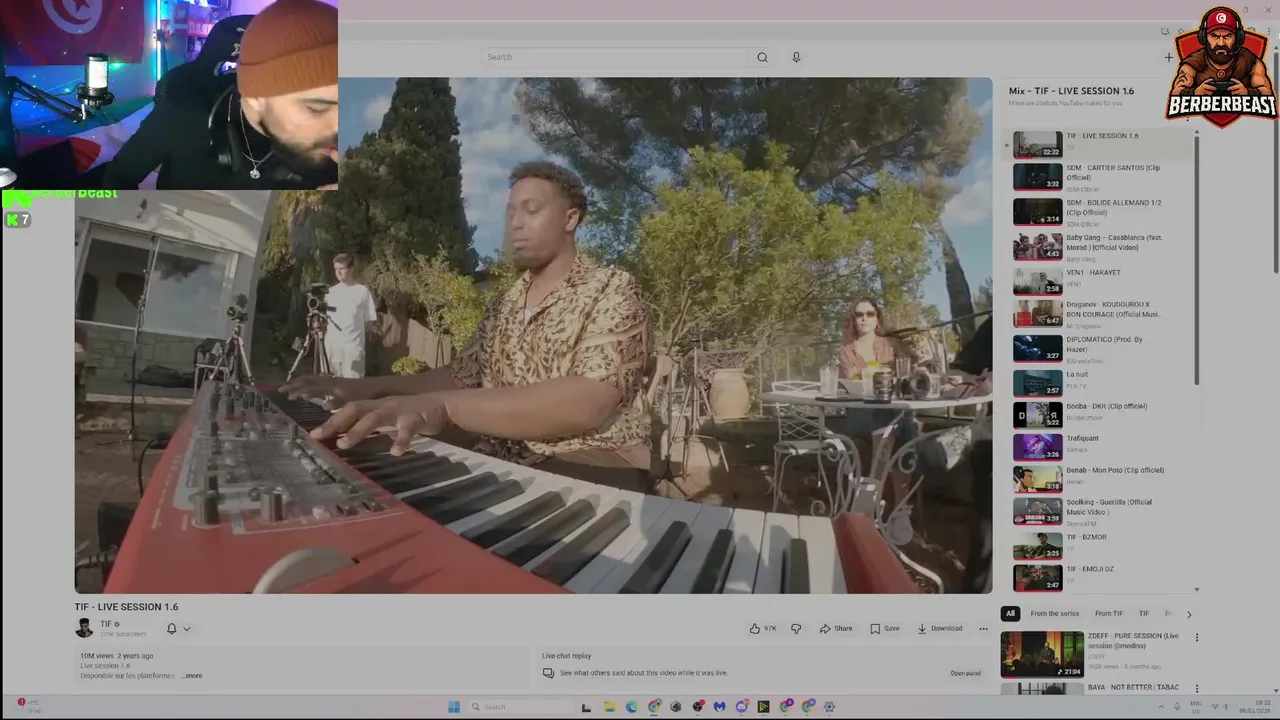Click the Create plus icon in YouTube header
The image size is (1280, 720).
point(1168,57)
